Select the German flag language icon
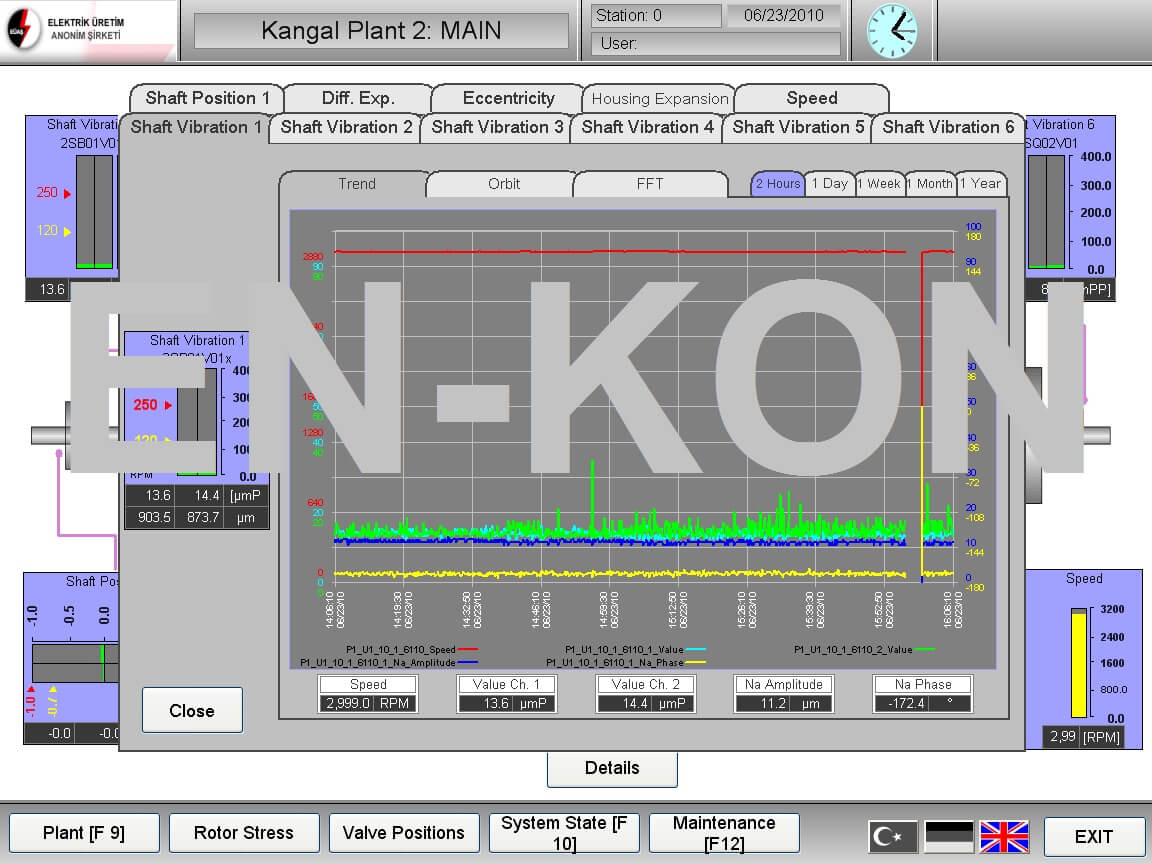 pyautogui.click(x=948, y=836)
